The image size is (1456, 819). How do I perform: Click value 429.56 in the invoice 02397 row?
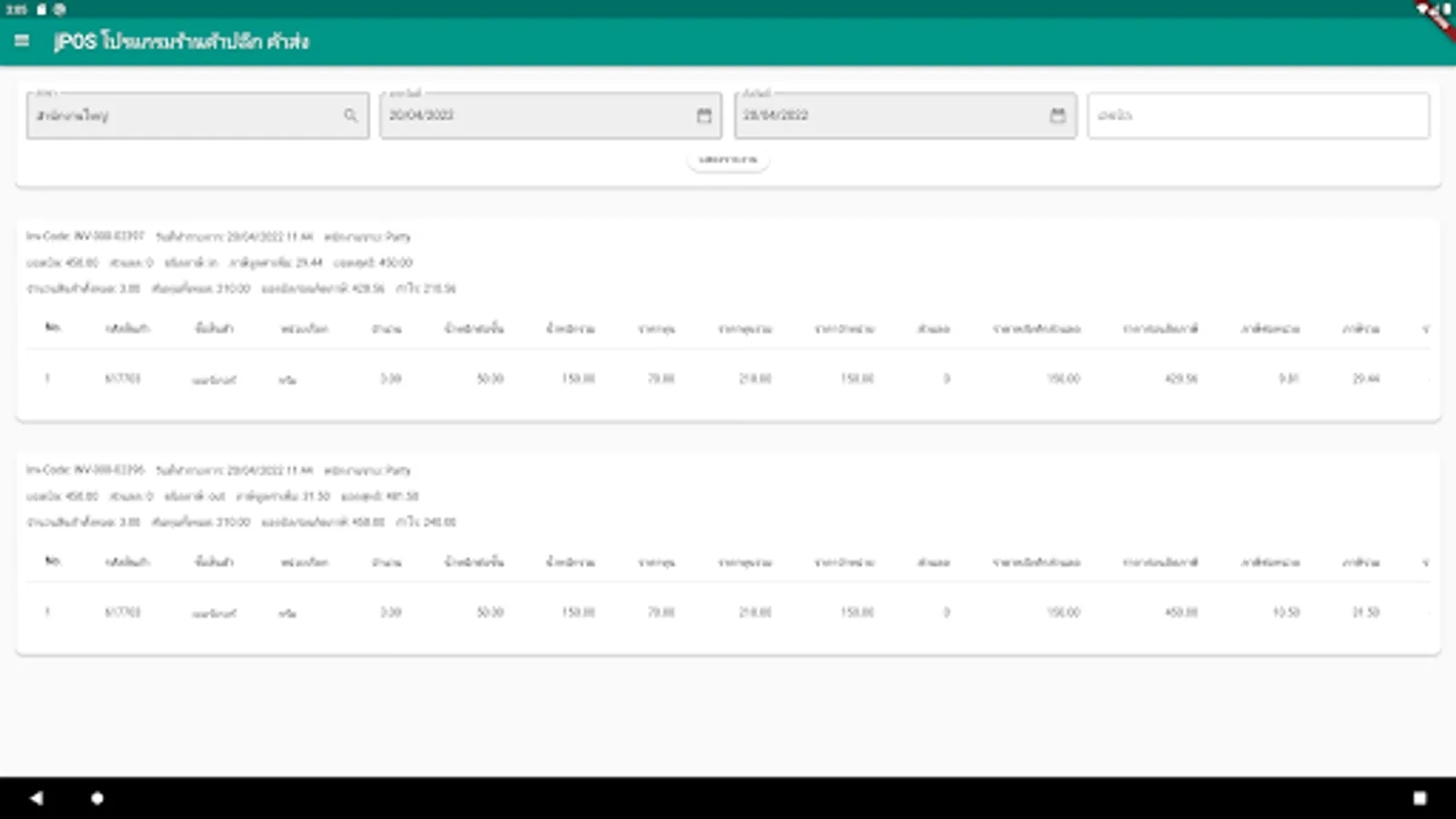[1181, 379]
